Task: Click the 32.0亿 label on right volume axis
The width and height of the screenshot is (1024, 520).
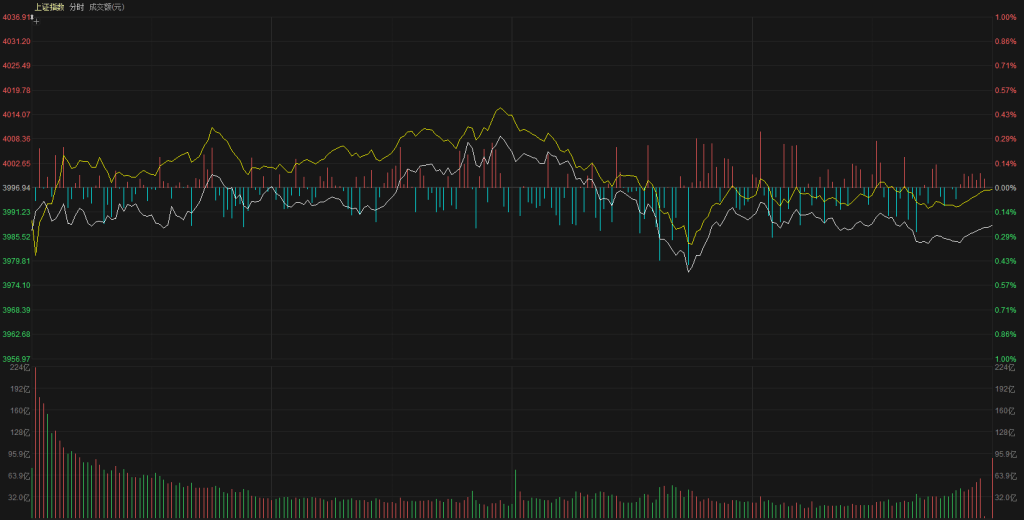Action: pyautogui.click(x=1004, y=497)
